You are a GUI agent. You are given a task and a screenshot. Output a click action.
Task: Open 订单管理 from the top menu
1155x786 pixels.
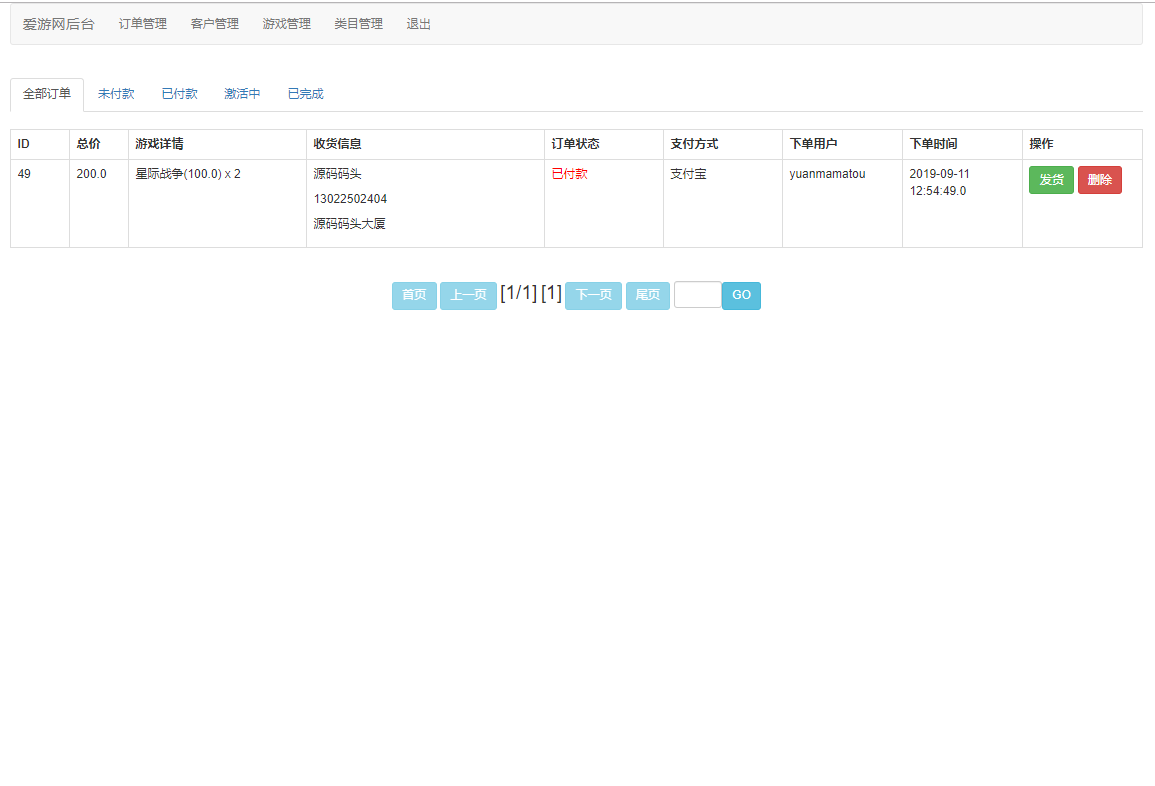click(142, 23)
